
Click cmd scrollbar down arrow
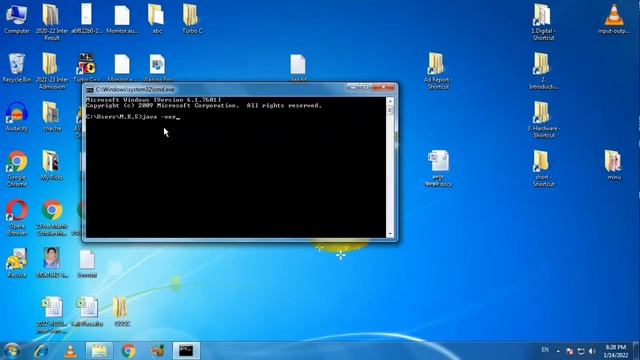(x=390, y=234)
